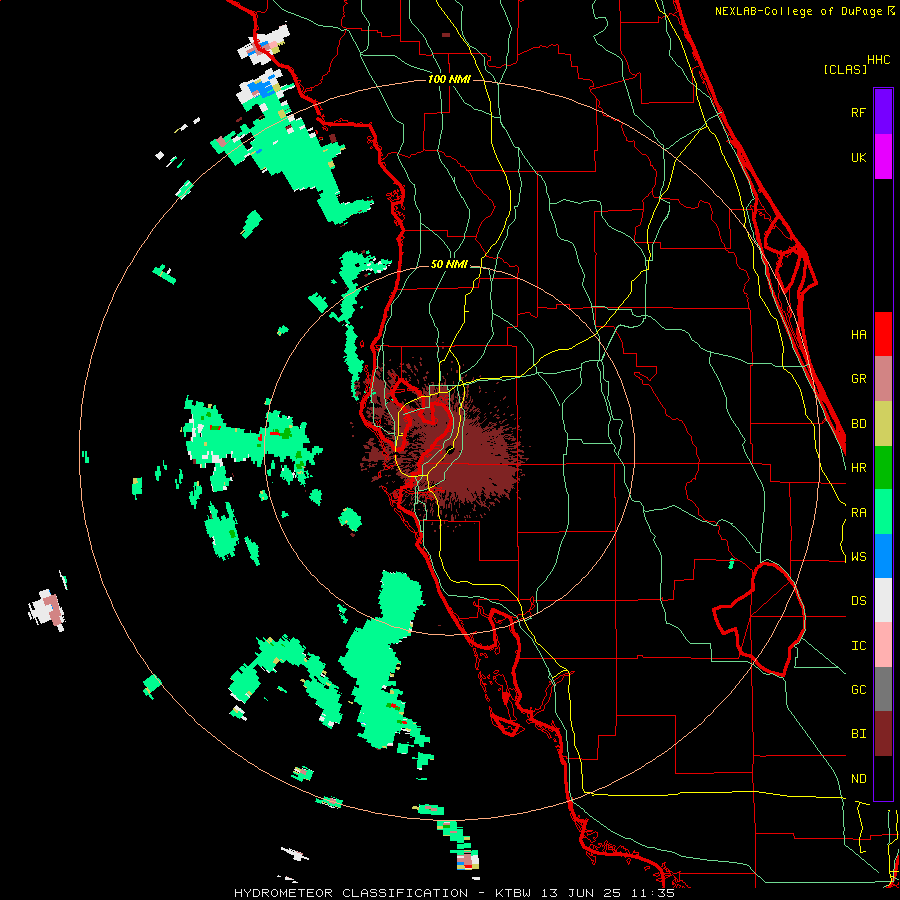900x900 pixels.
Task: Click the 'GR' legend label
Action: pyautogui.click(x=858, y=379)
